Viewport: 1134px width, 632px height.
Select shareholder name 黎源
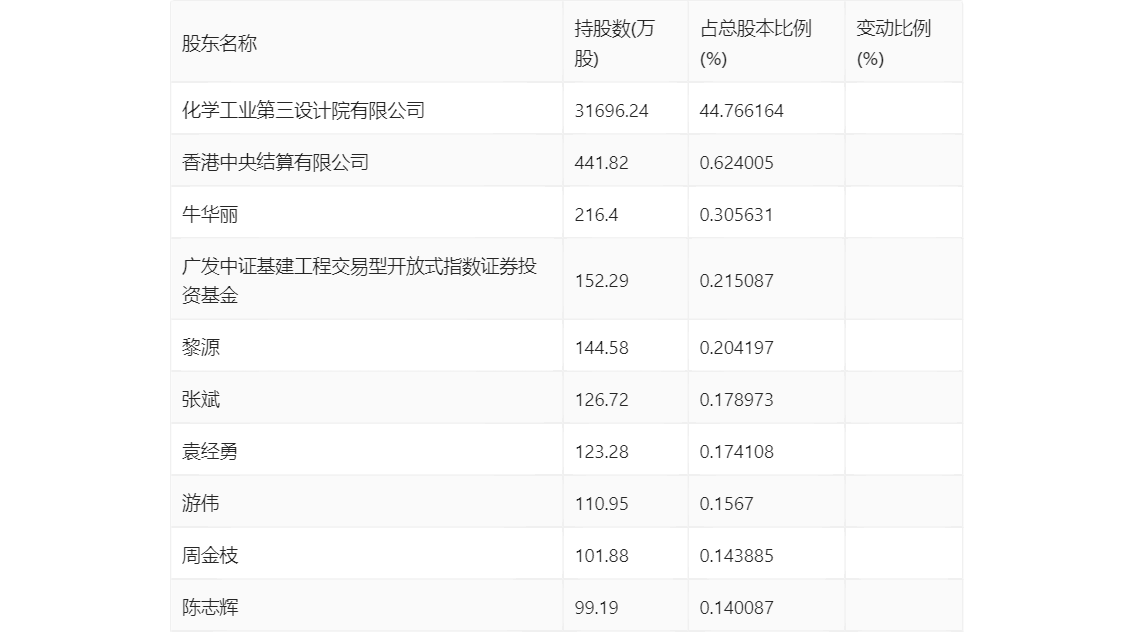200,348
